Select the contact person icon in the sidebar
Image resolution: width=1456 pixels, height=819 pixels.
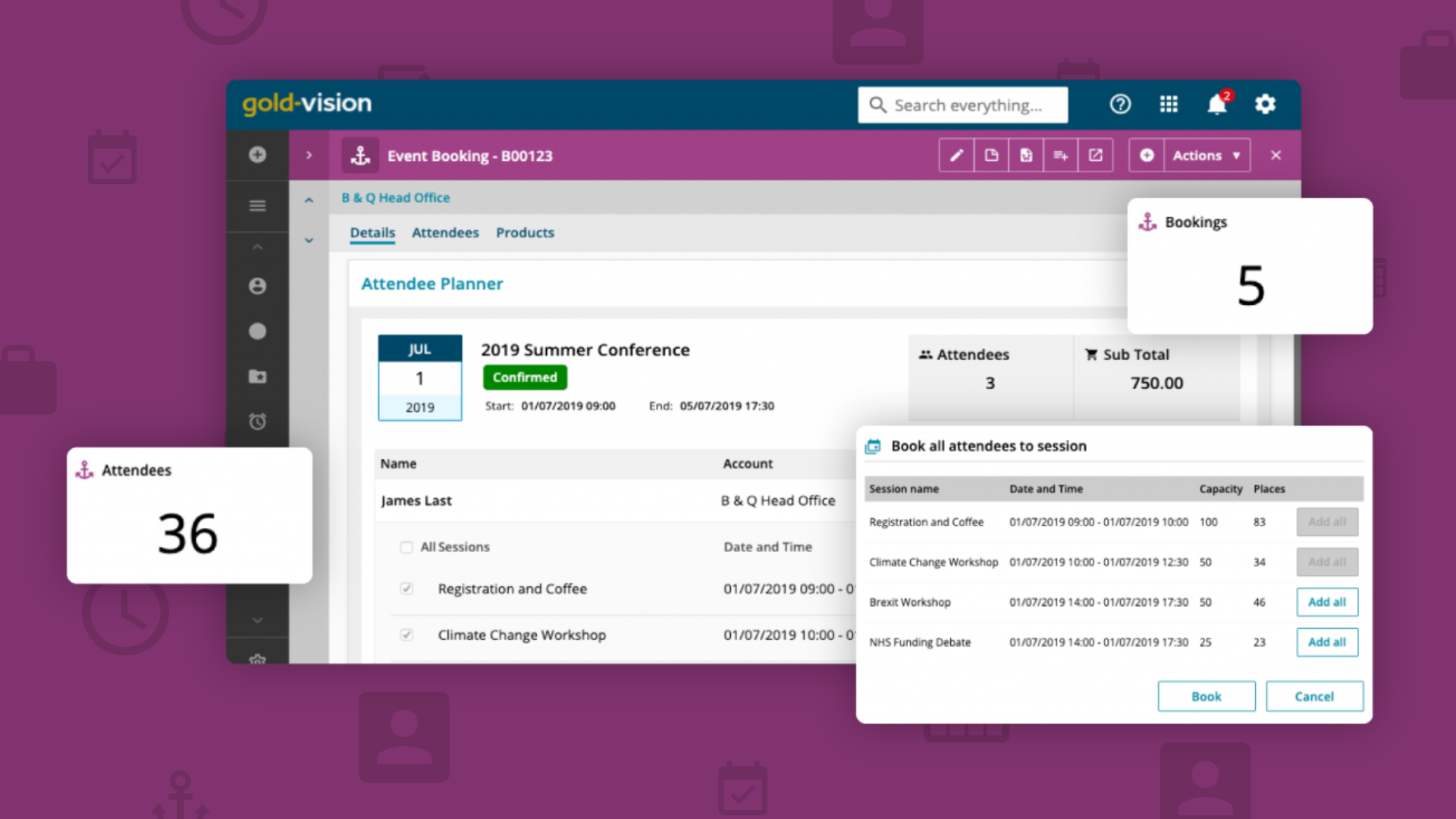[257, 286]
